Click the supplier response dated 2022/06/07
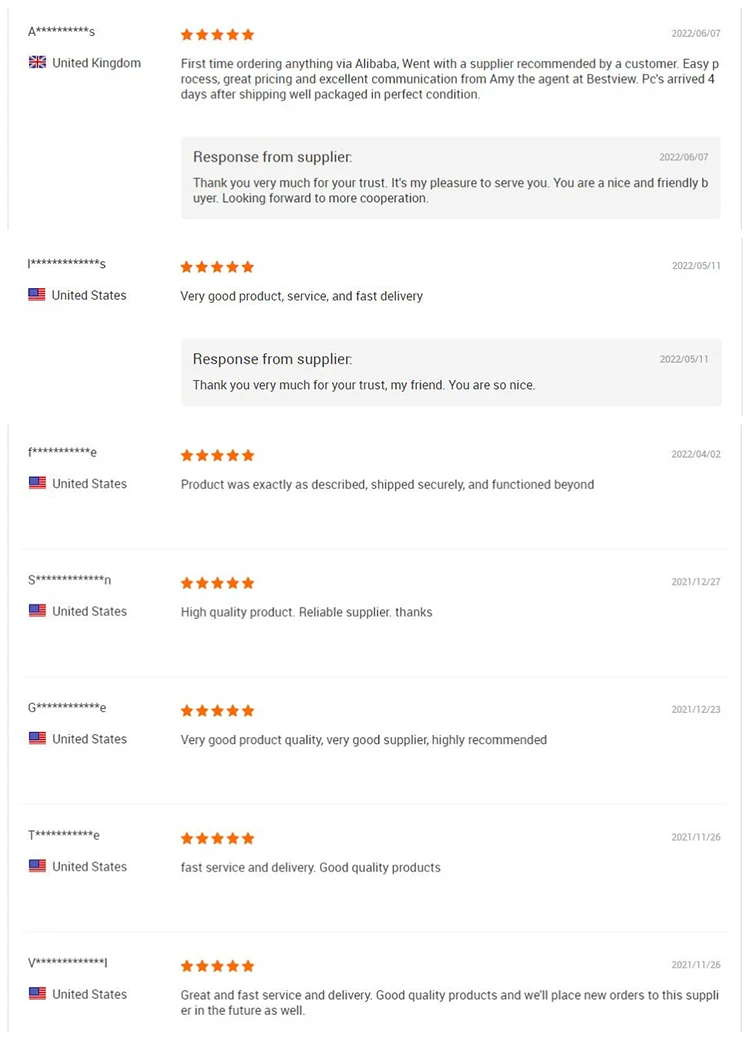This screenshot has height=1040, width=750. tap(450, 178)
